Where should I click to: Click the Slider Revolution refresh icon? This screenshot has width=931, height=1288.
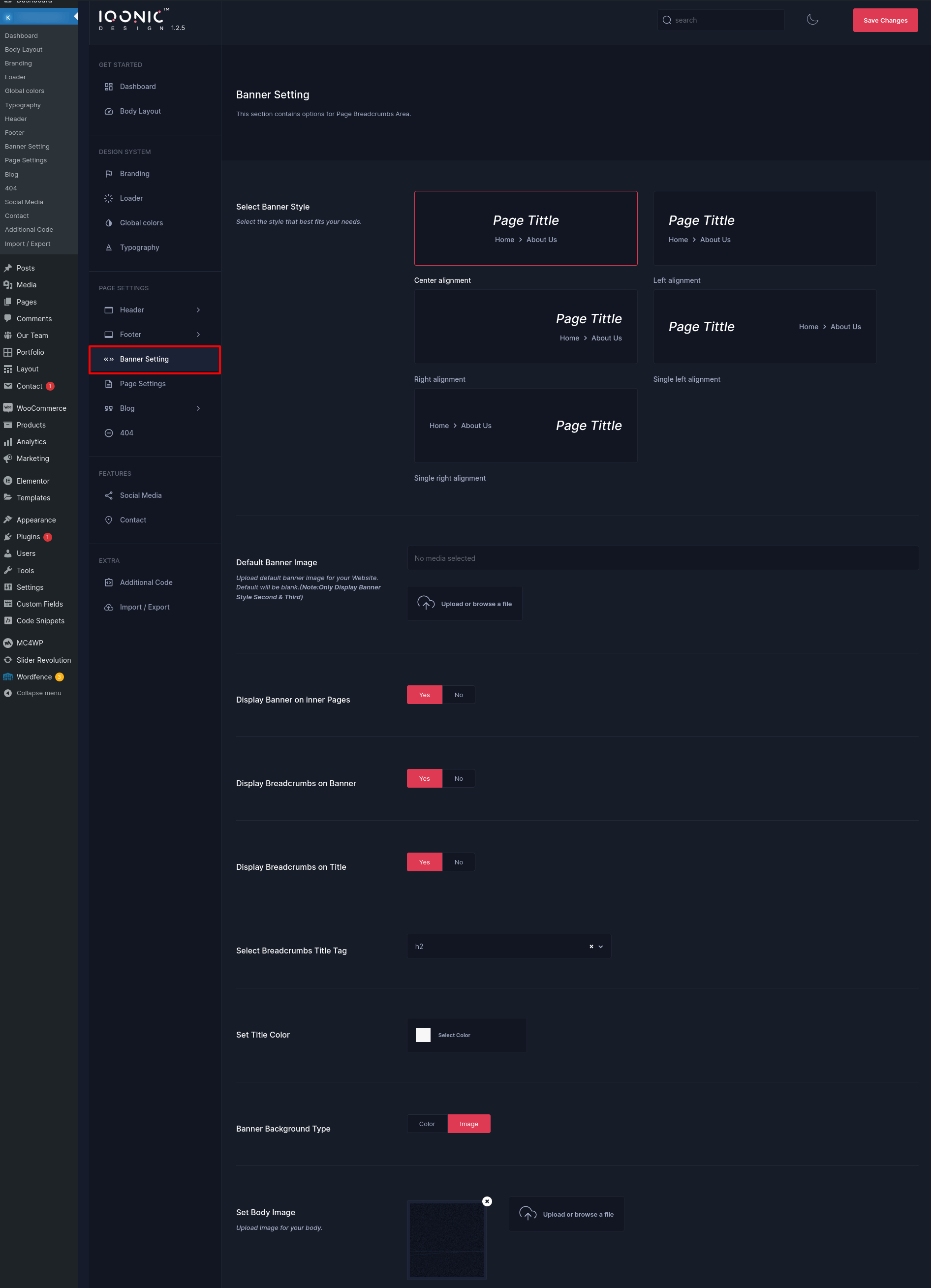8,660
